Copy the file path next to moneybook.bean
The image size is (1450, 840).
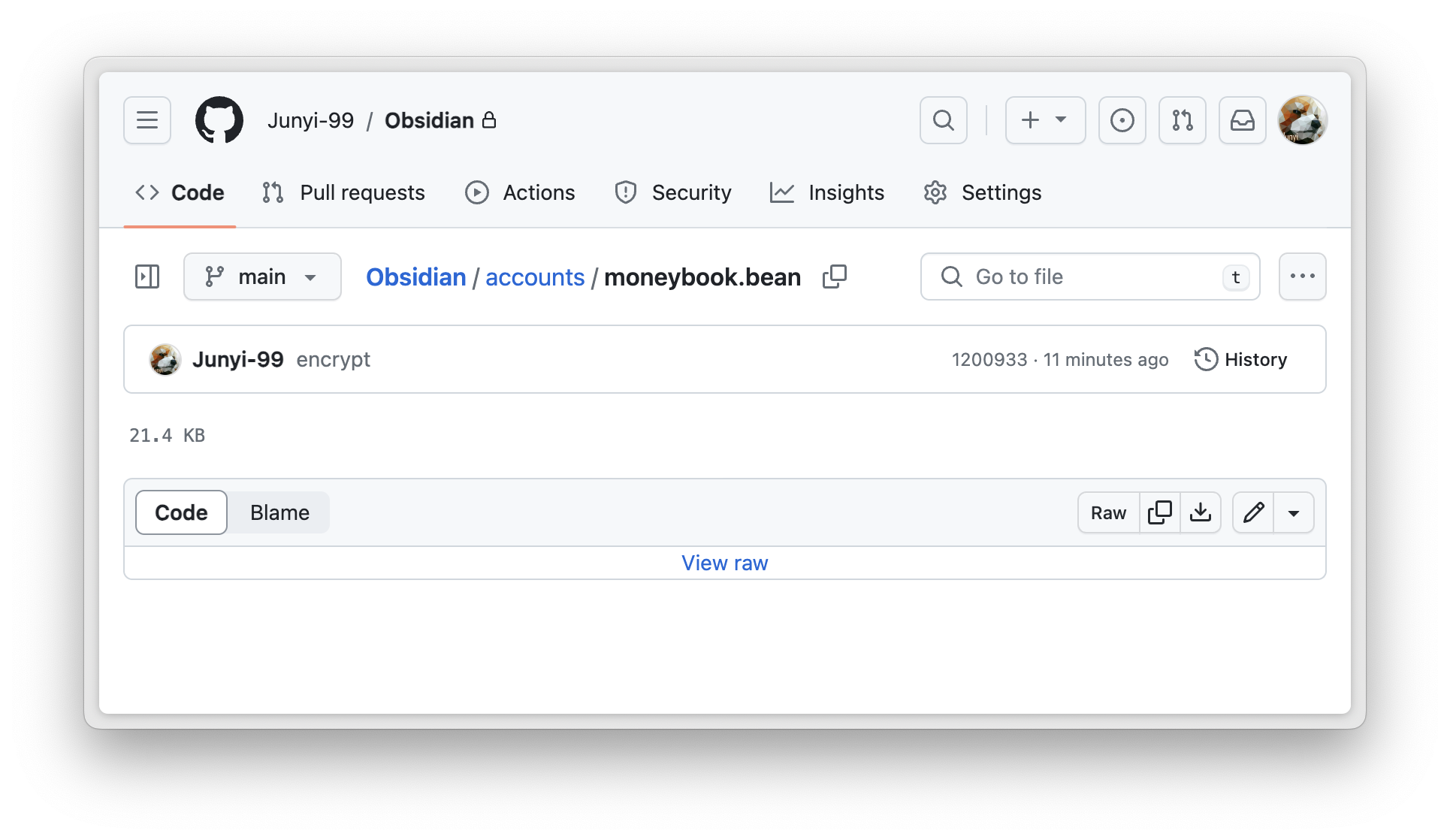point(835,276)
